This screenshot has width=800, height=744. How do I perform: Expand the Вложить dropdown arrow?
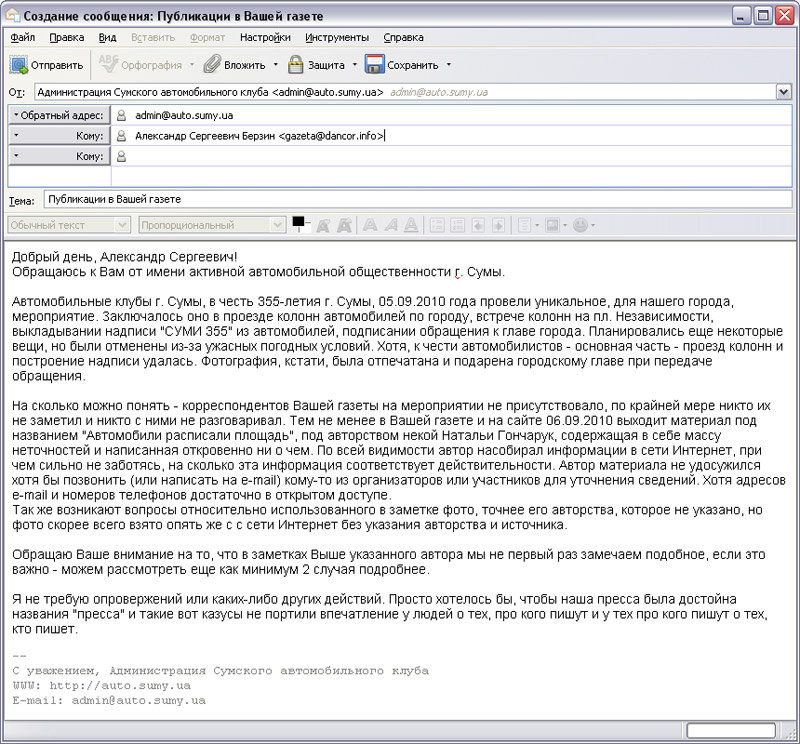[276, 65]
